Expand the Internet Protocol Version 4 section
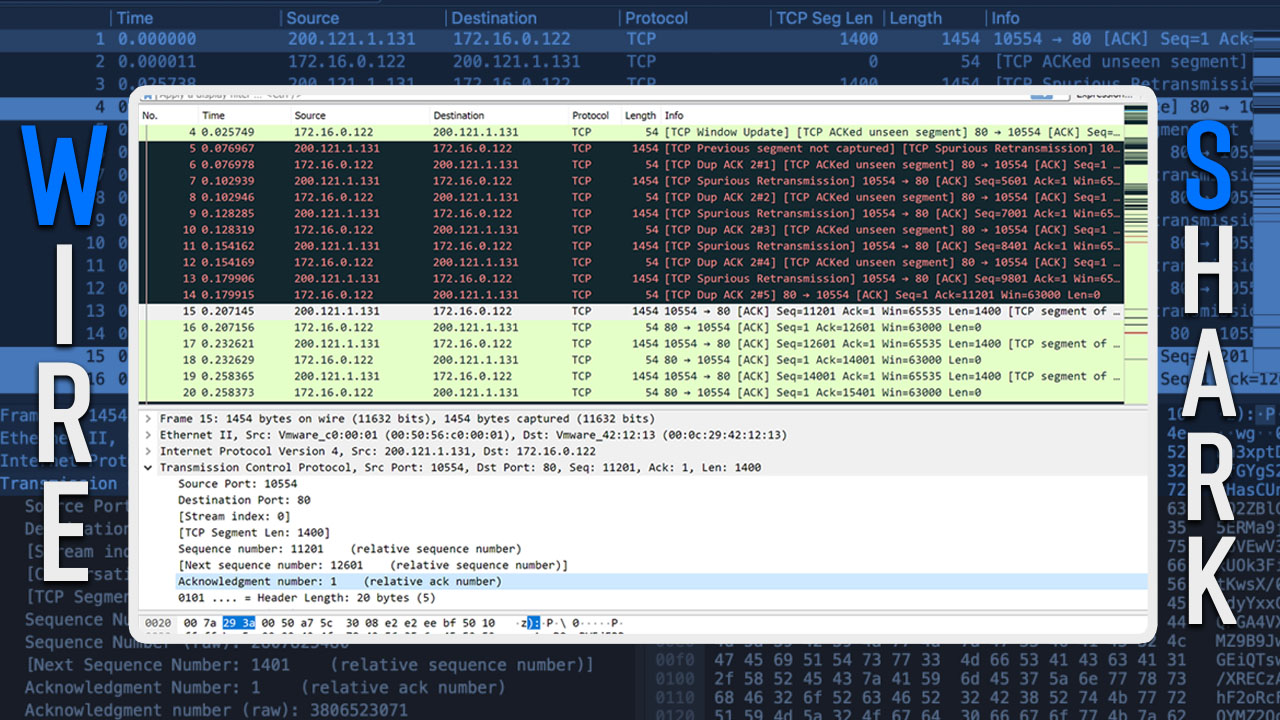The image size is (1280, 720). click(149, 451)
